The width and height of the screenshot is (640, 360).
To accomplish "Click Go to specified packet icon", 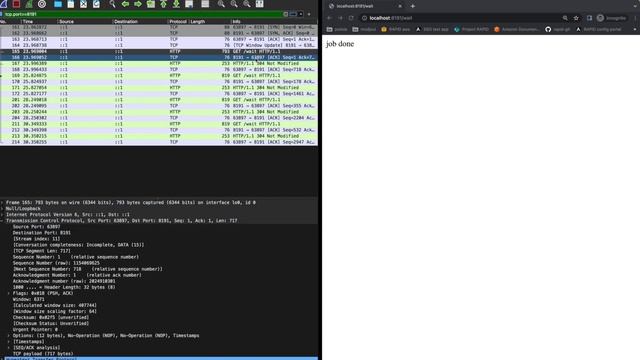I will tap(151, 4).
